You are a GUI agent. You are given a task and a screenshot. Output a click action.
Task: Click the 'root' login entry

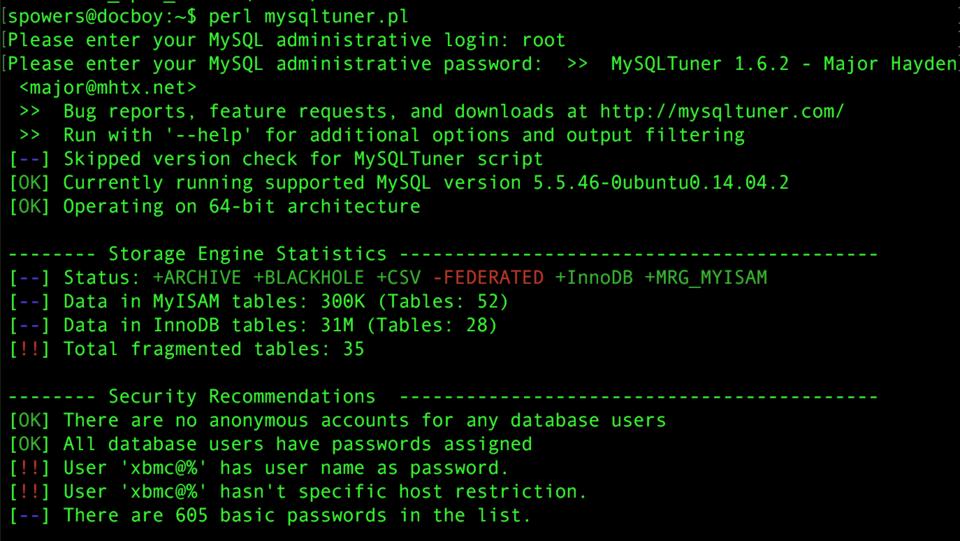(x=543, y=41)
